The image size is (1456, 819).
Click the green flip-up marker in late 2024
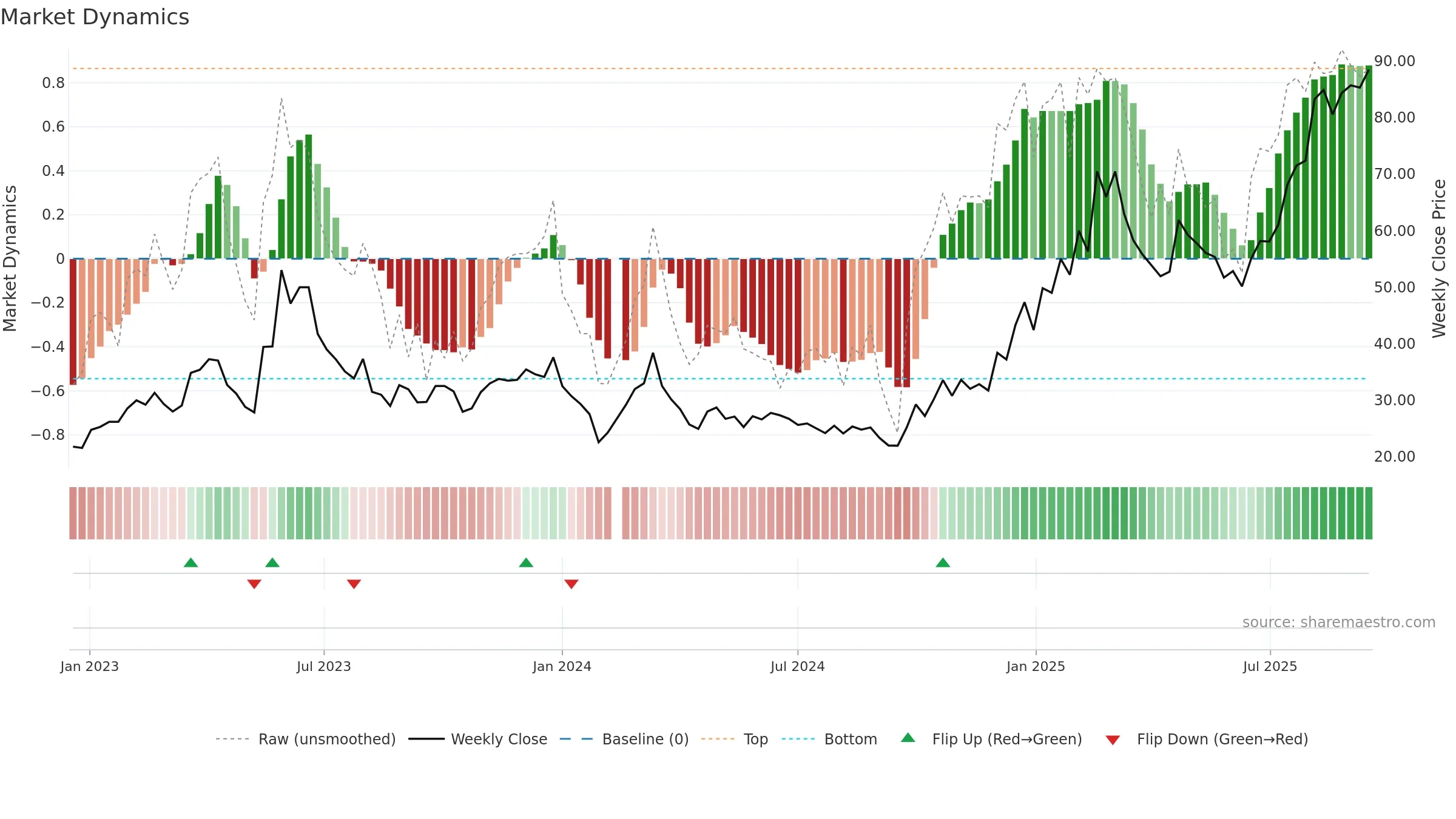coord(943,562)
